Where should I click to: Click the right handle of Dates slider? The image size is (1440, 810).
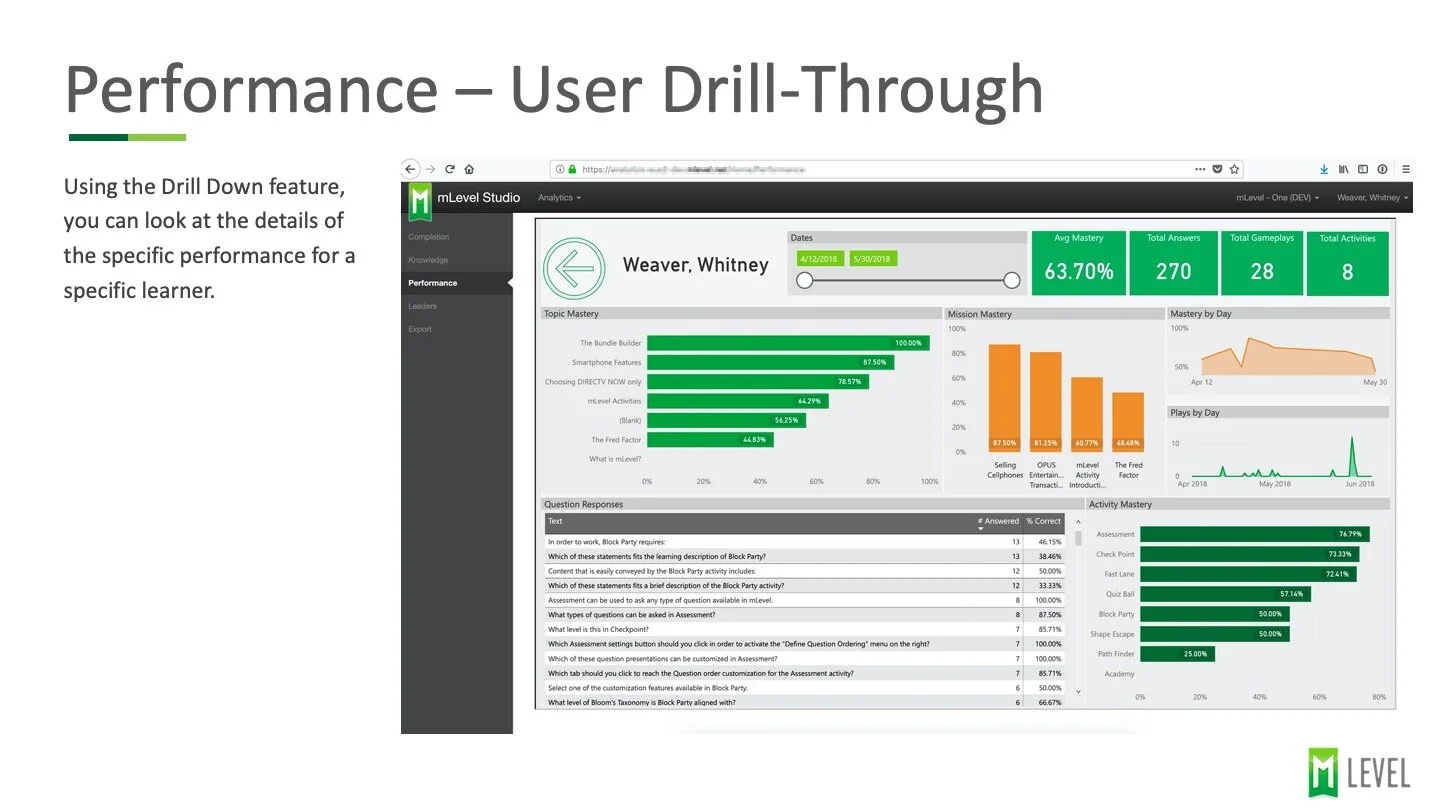[x=1011, y=280]
